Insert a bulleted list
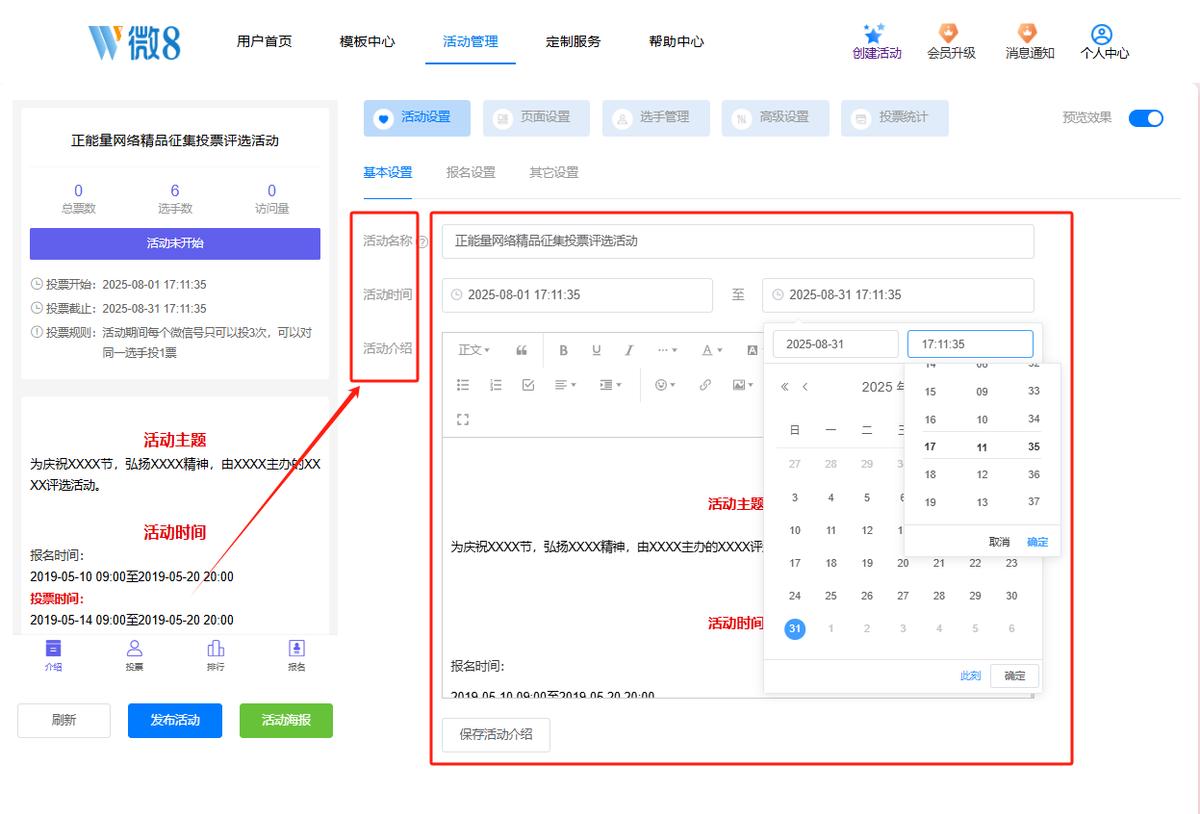The height and width of the screenshot is (814, 1200). coord(463,385)
